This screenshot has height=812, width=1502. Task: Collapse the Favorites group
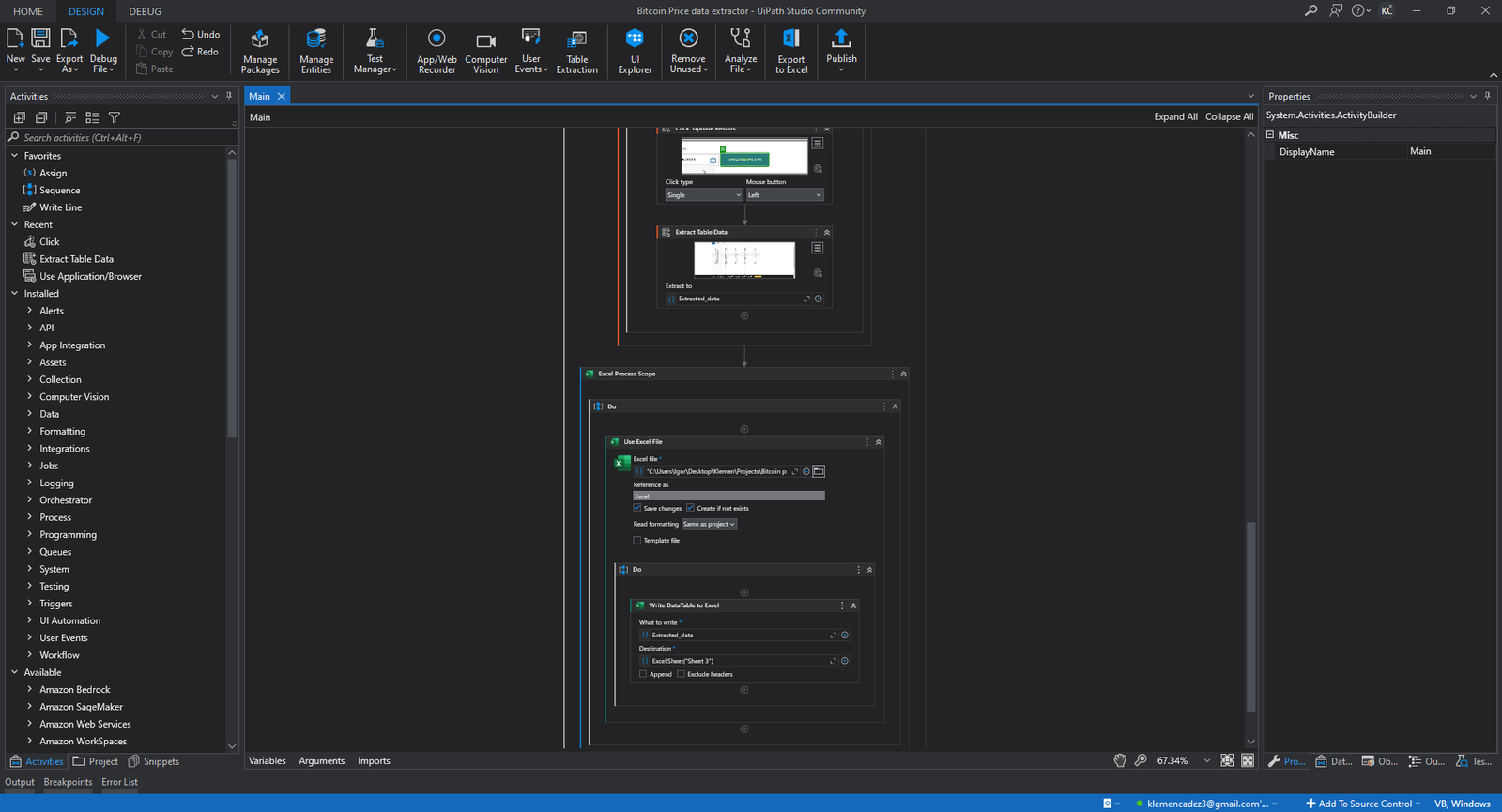coord(15,156)
